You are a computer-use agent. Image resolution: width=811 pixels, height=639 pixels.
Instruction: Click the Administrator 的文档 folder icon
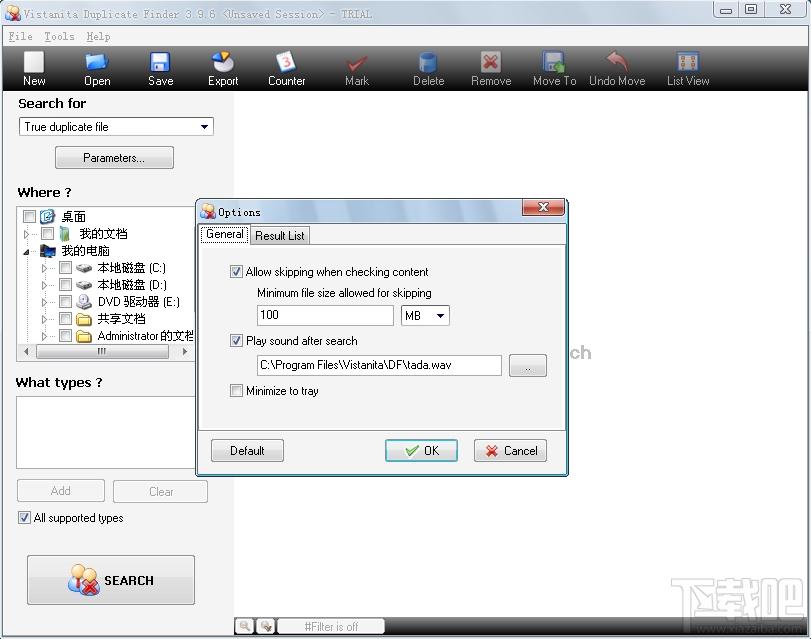tap(83, 336)
